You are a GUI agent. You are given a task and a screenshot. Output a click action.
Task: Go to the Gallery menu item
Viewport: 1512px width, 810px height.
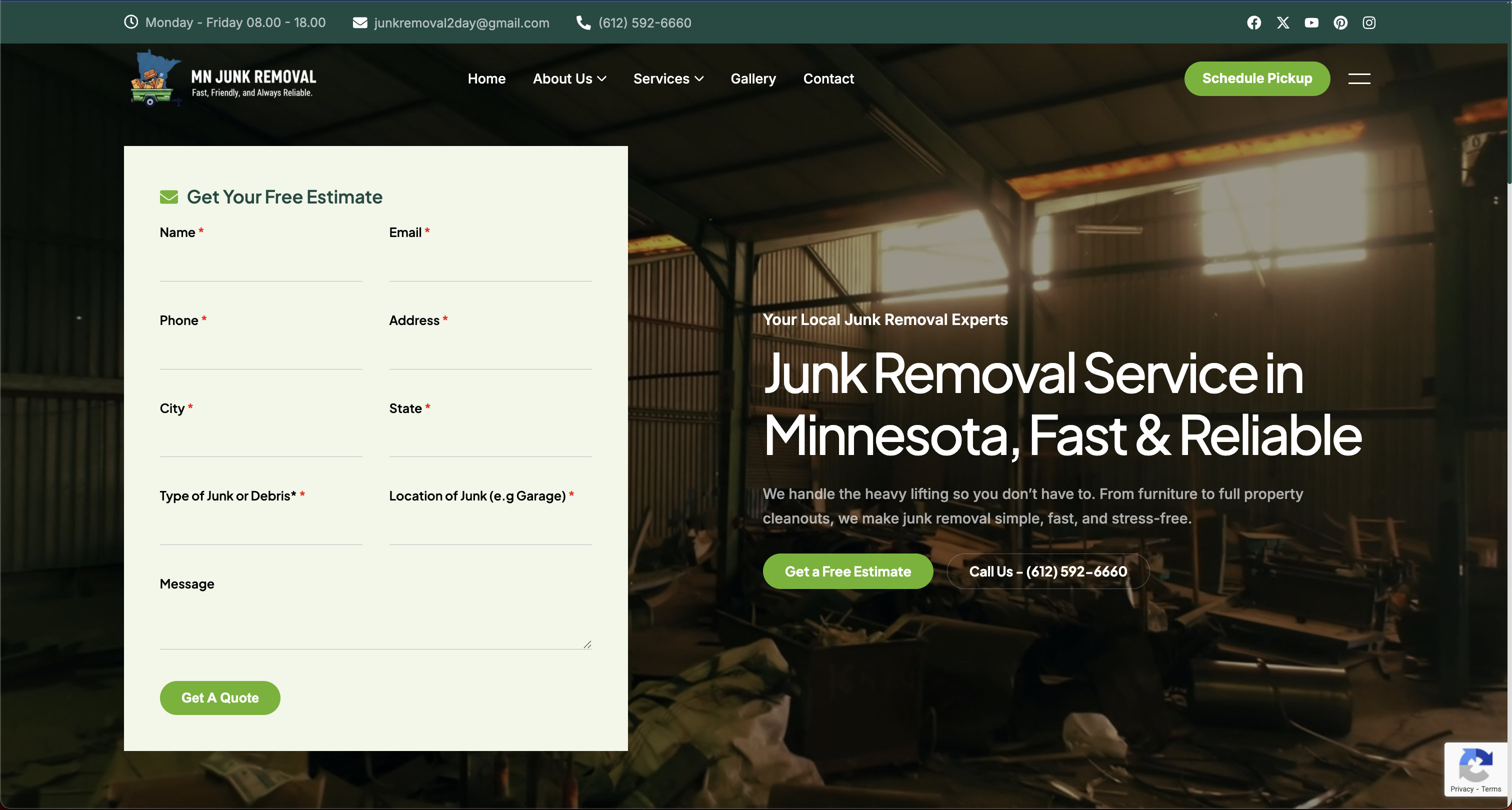752,78
